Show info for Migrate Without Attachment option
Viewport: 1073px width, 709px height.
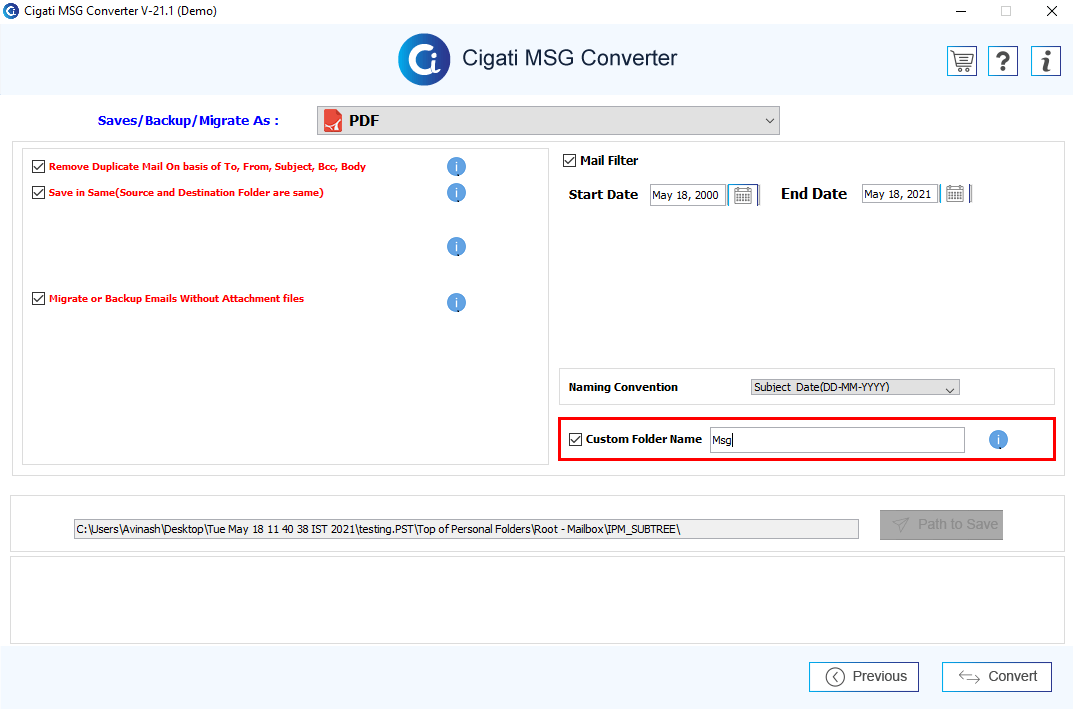click(456, 302)
